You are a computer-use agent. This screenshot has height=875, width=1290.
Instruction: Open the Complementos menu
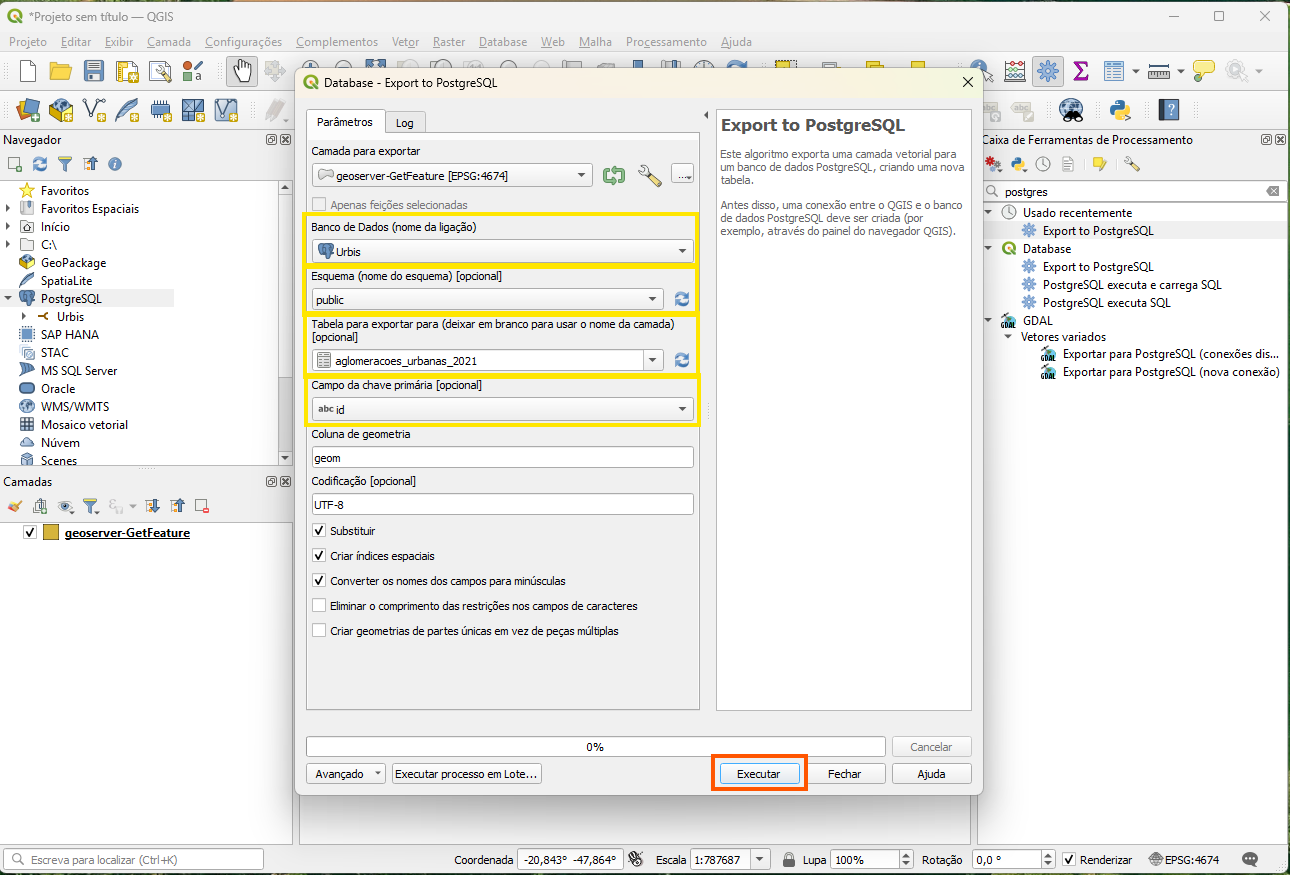pos(337,42)
